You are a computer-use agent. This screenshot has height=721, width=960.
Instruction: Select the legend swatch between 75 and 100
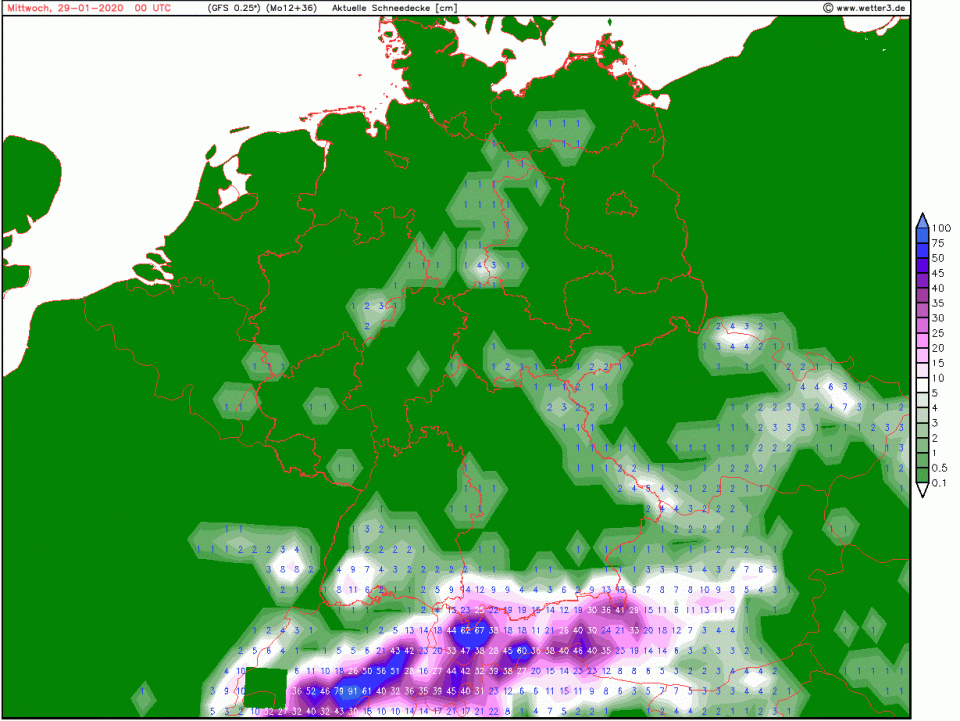[922, 235]
